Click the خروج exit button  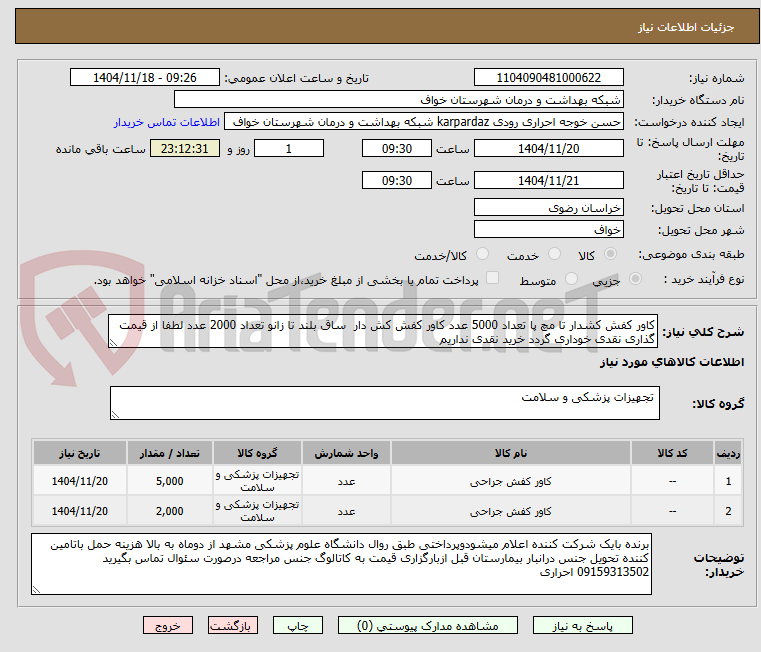(x=167, y=625)
